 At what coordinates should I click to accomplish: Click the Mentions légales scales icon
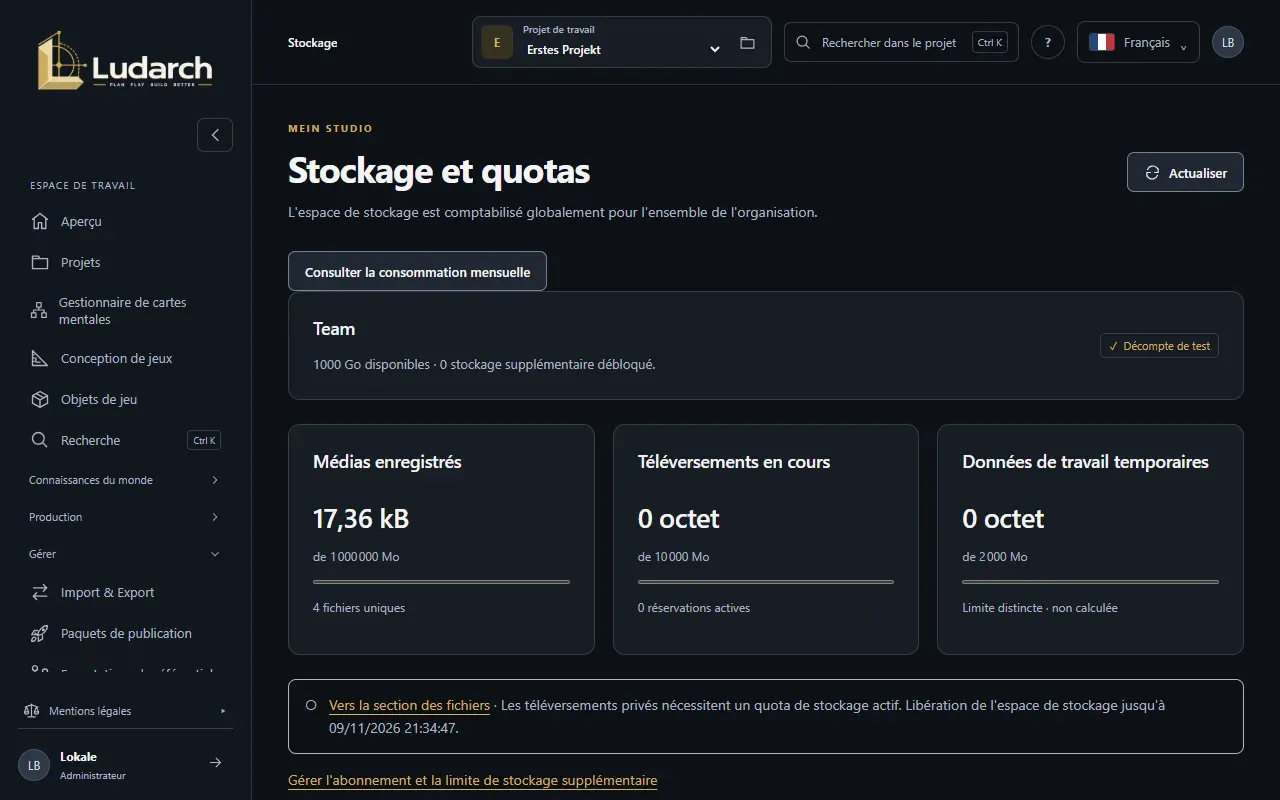click(31, 711)
